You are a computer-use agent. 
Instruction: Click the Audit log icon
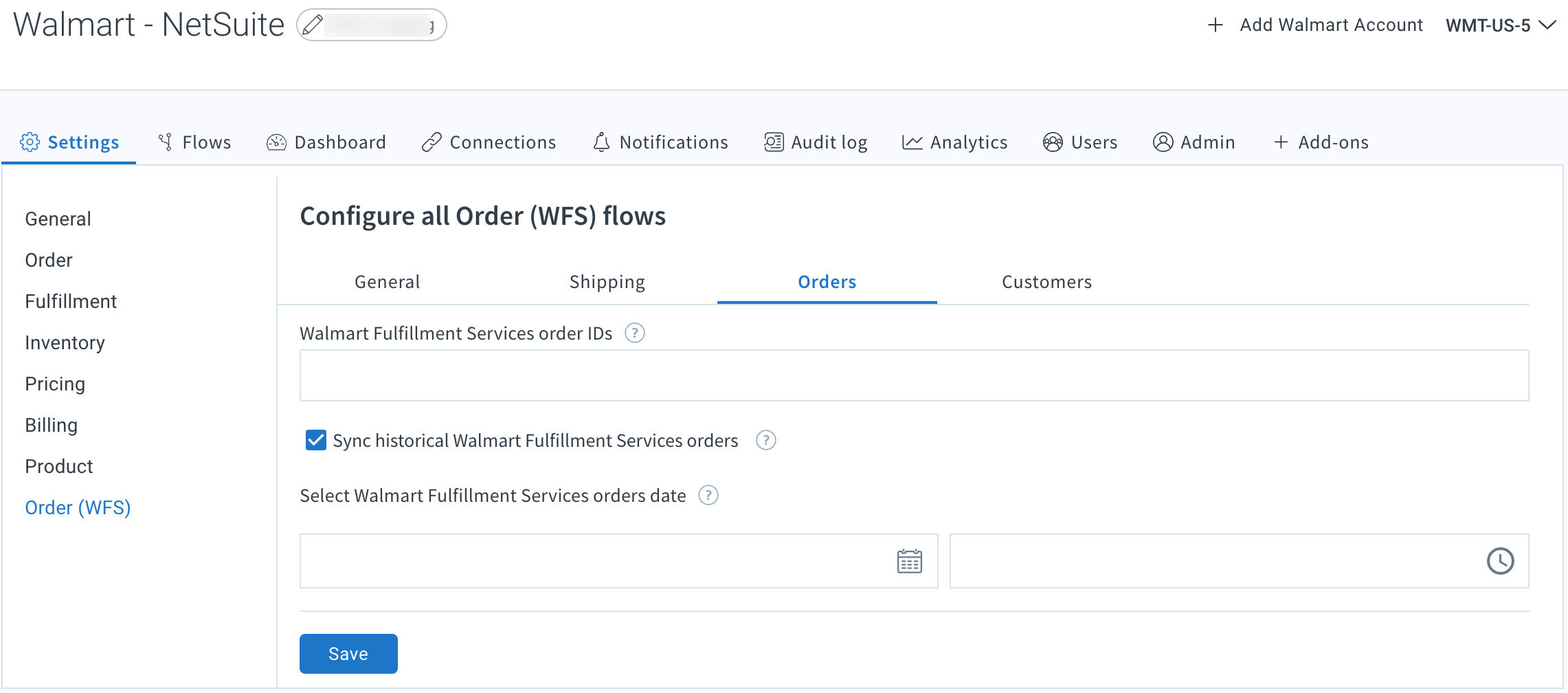point(774,142)
